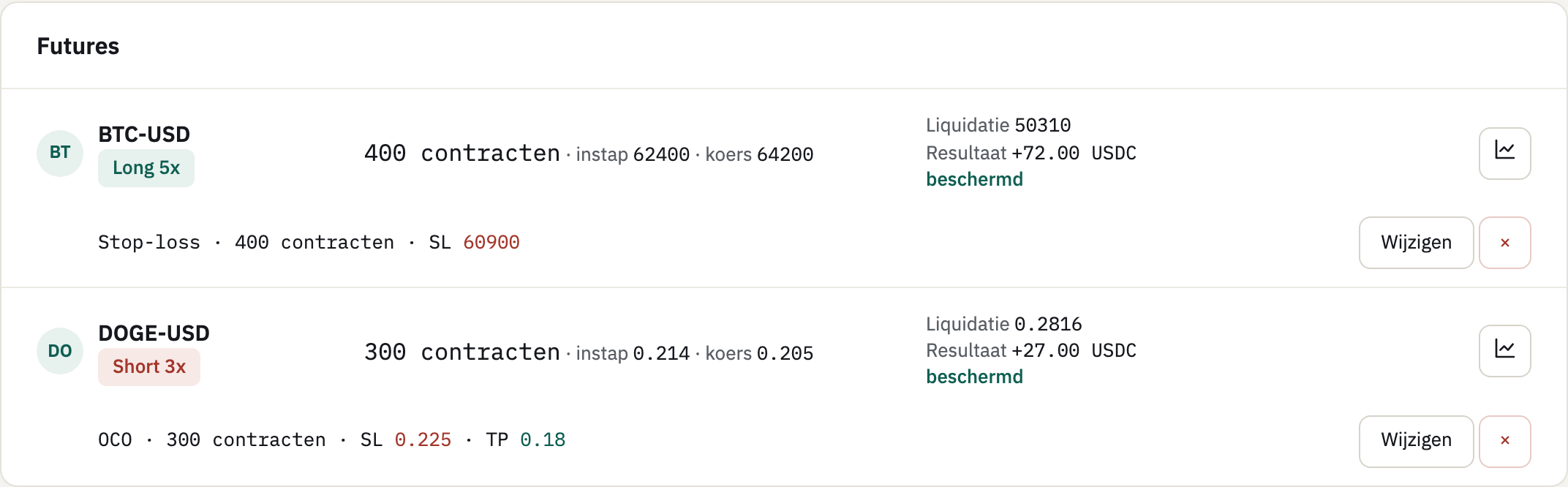Cancel the DOGE-USD OCO order with ×
This screenshot has width=1568, height=487.
pos(1504,441)
